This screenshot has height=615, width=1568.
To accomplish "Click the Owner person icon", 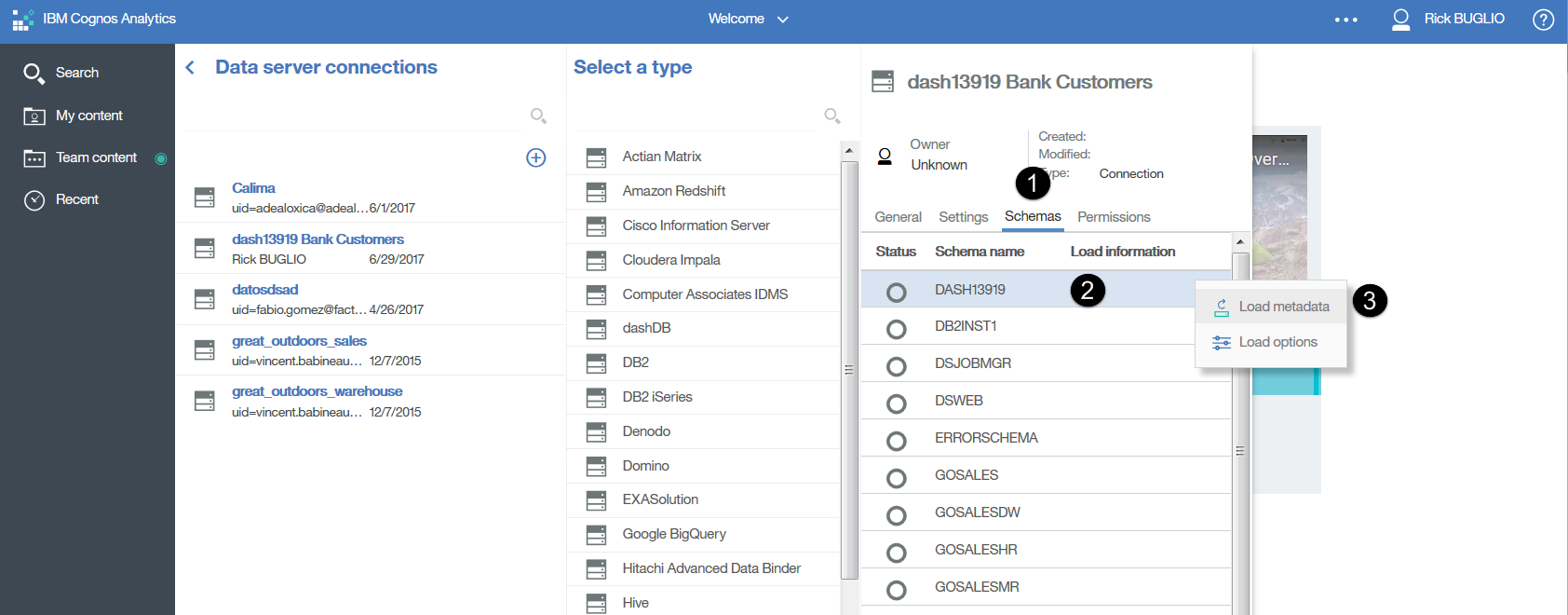I will (885, 157).
